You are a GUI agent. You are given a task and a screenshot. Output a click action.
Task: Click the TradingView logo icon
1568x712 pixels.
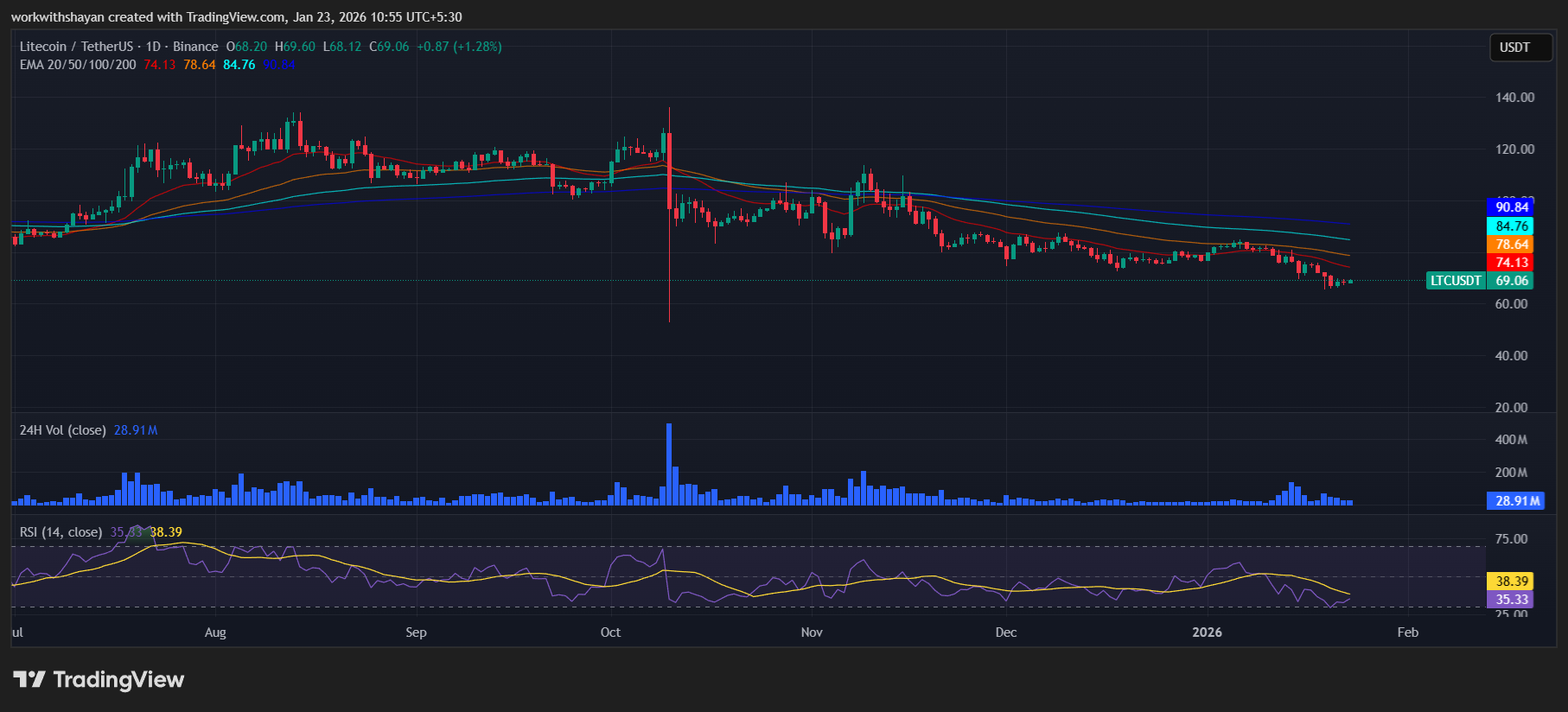coord(29,679)
